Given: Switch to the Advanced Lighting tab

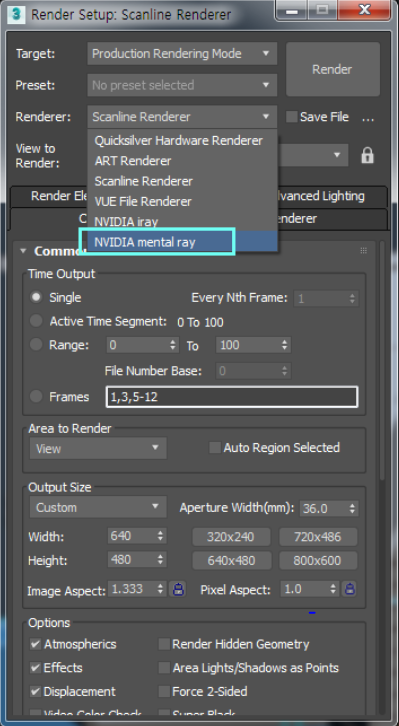Looking at the screenshot, I should (331, 196).
